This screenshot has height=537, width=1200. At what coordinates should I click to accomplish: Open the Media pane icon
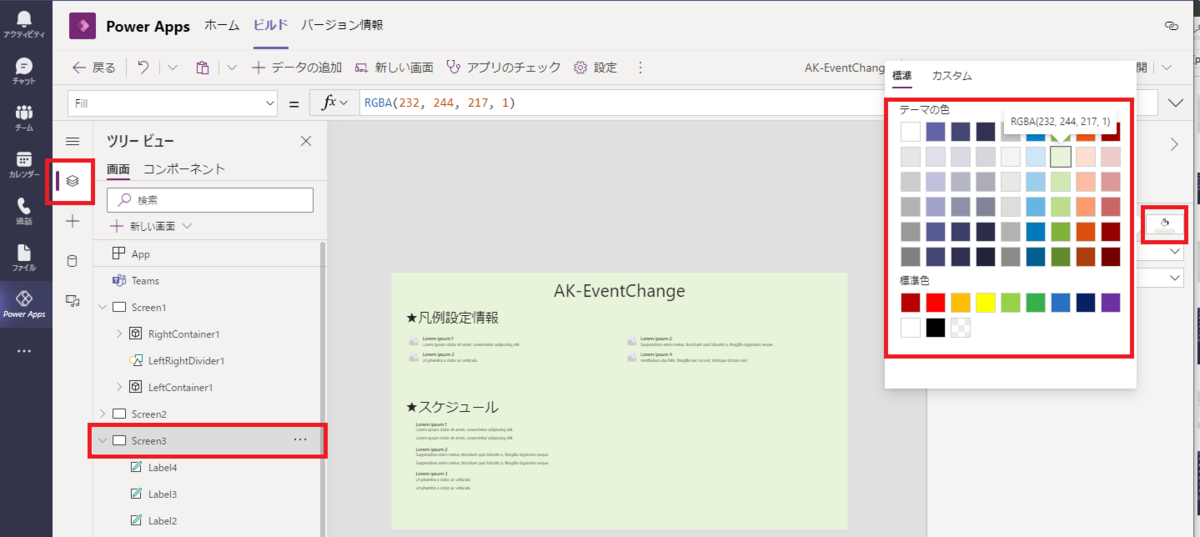coord(72,300)
